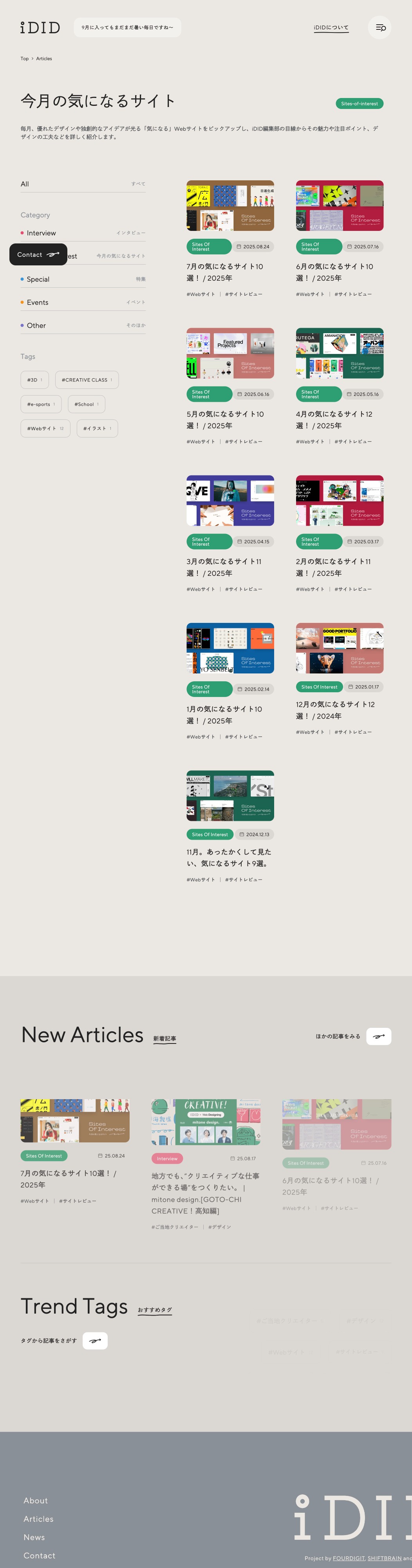Filter by #イラスト tag

(x=98, y=428)
